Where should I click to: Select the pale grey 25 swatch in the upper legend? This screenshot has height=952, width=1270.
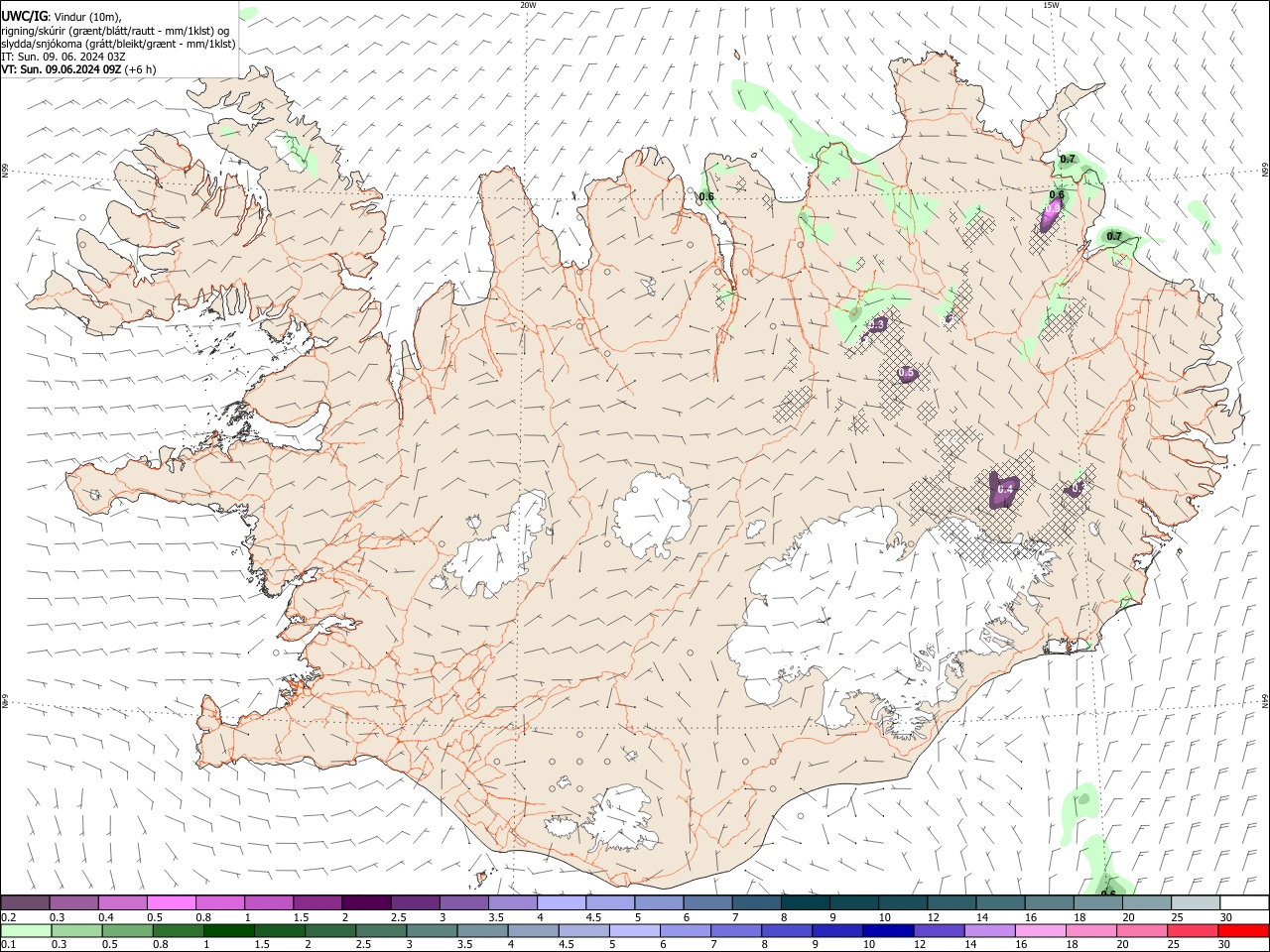tap(1196, 902)
